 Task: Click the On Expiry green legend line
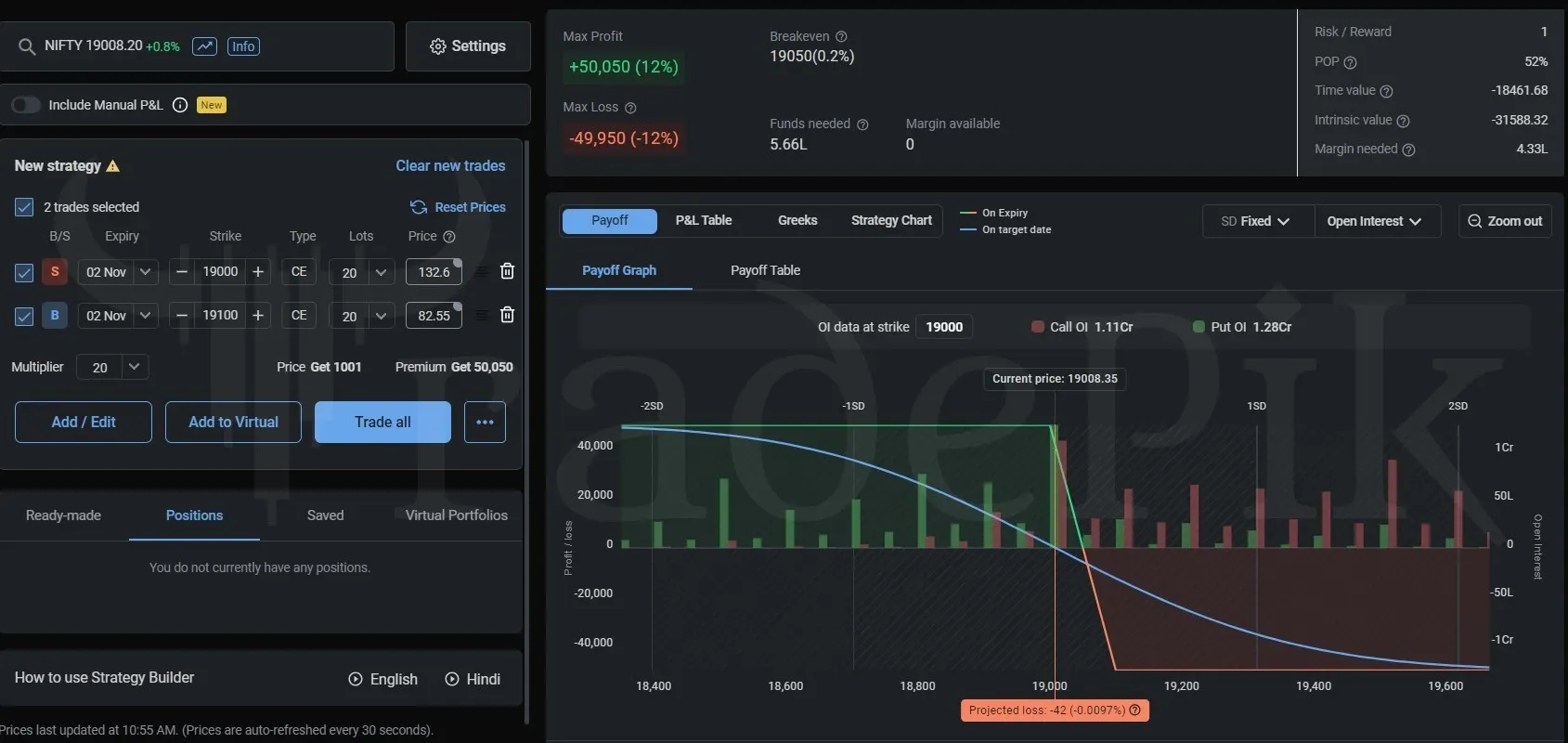coord(967,213)
